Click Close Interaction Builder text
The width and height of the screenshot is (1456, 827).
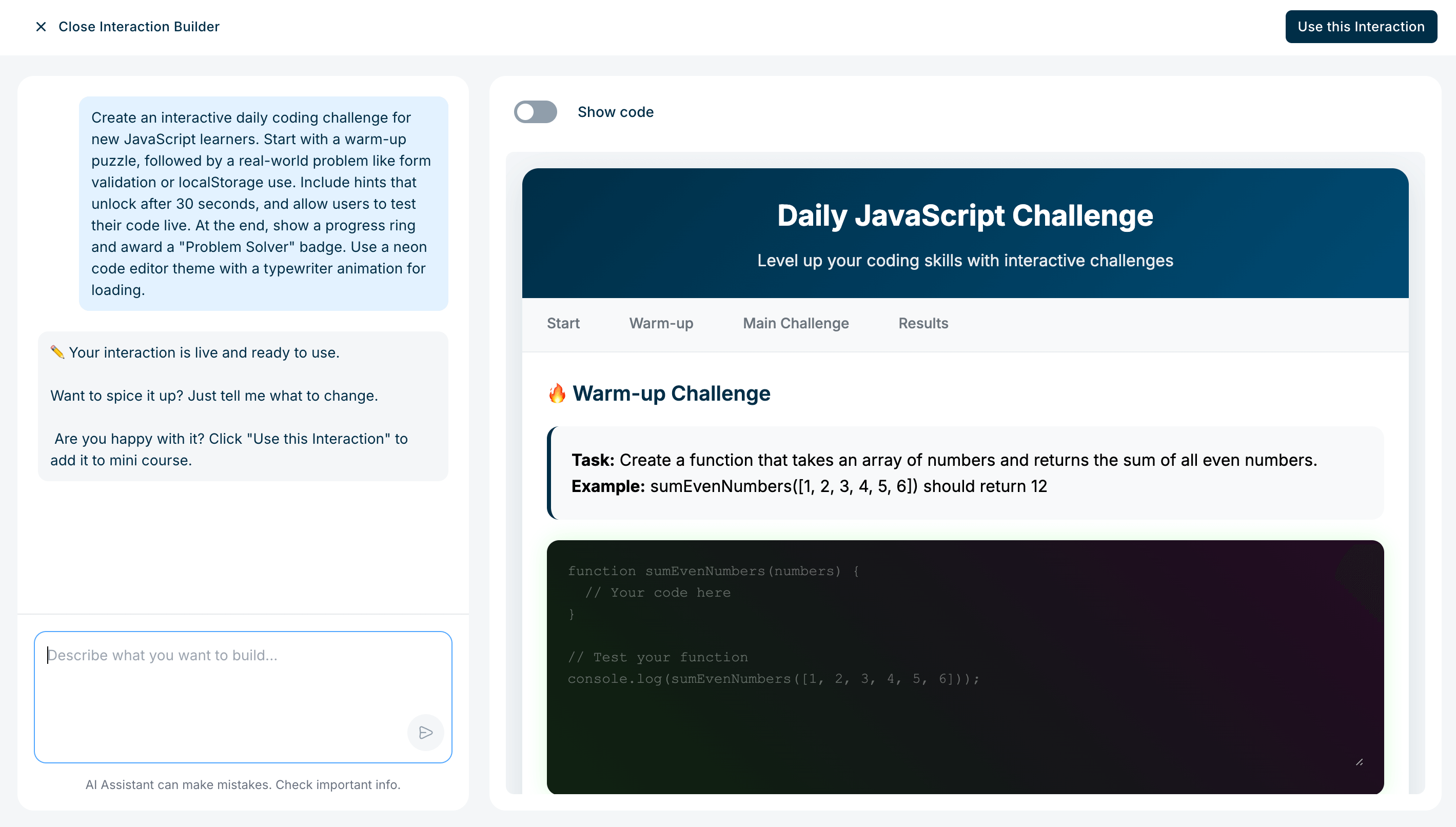[x=139, y=27]
